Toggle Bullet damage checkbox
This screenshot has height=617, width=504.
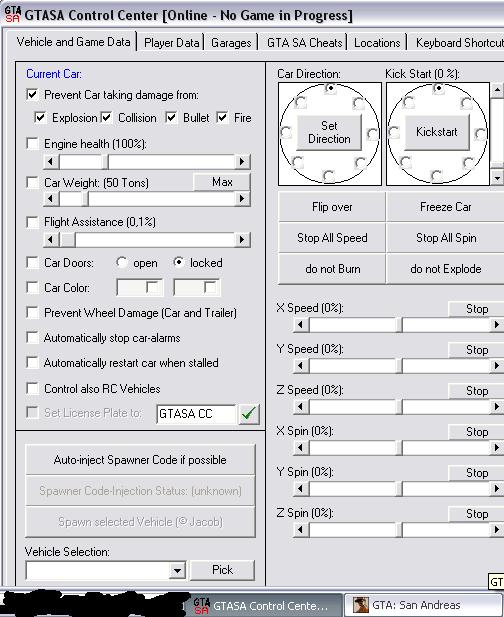click(171, 117)
